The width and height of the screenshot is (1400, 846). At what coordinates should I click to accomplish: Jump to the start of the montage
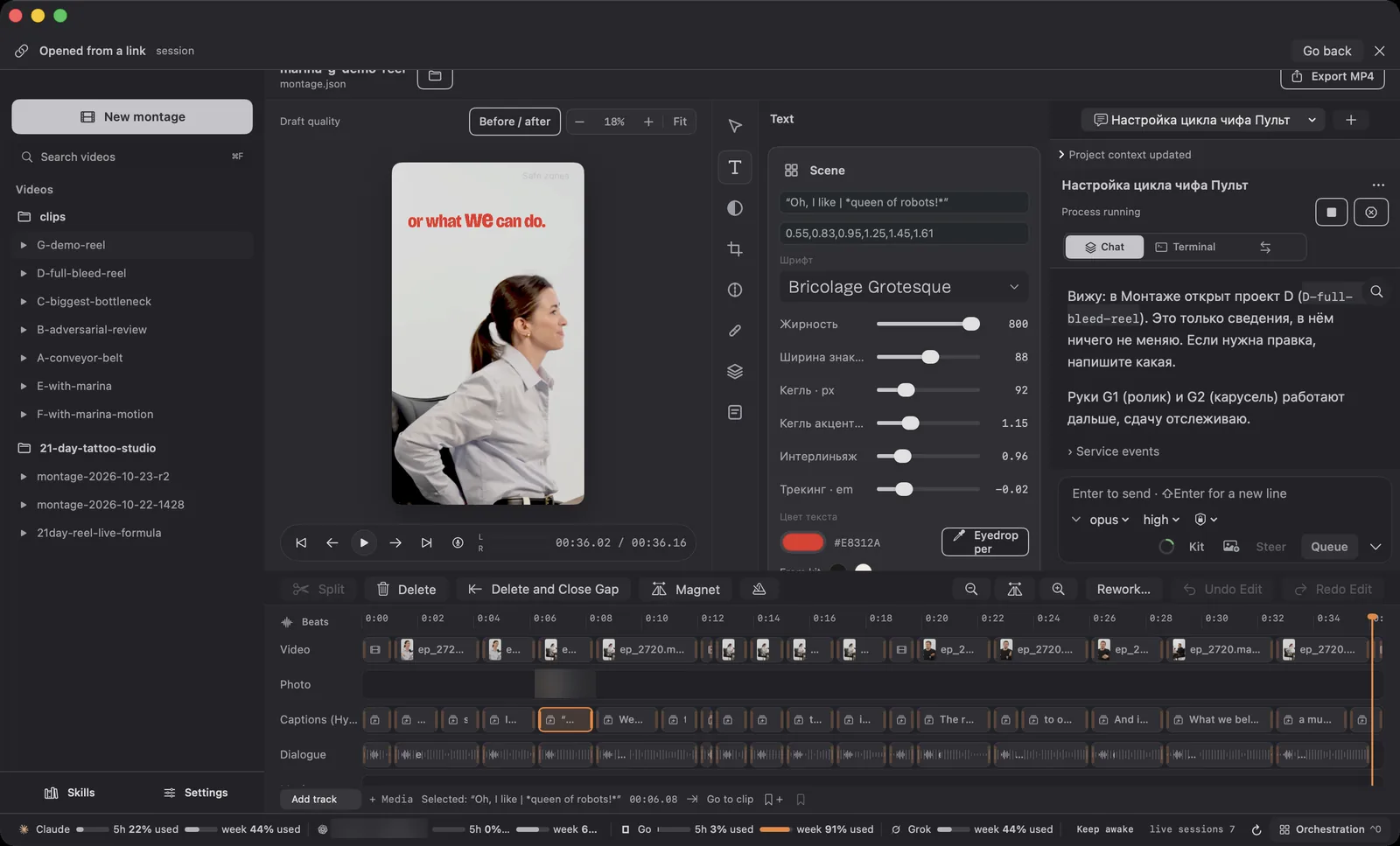(301, 542)
